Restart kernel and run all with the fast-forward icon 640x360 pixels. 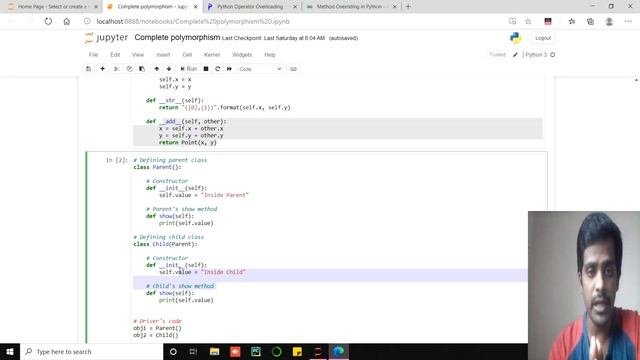click(x=229, y=69)
